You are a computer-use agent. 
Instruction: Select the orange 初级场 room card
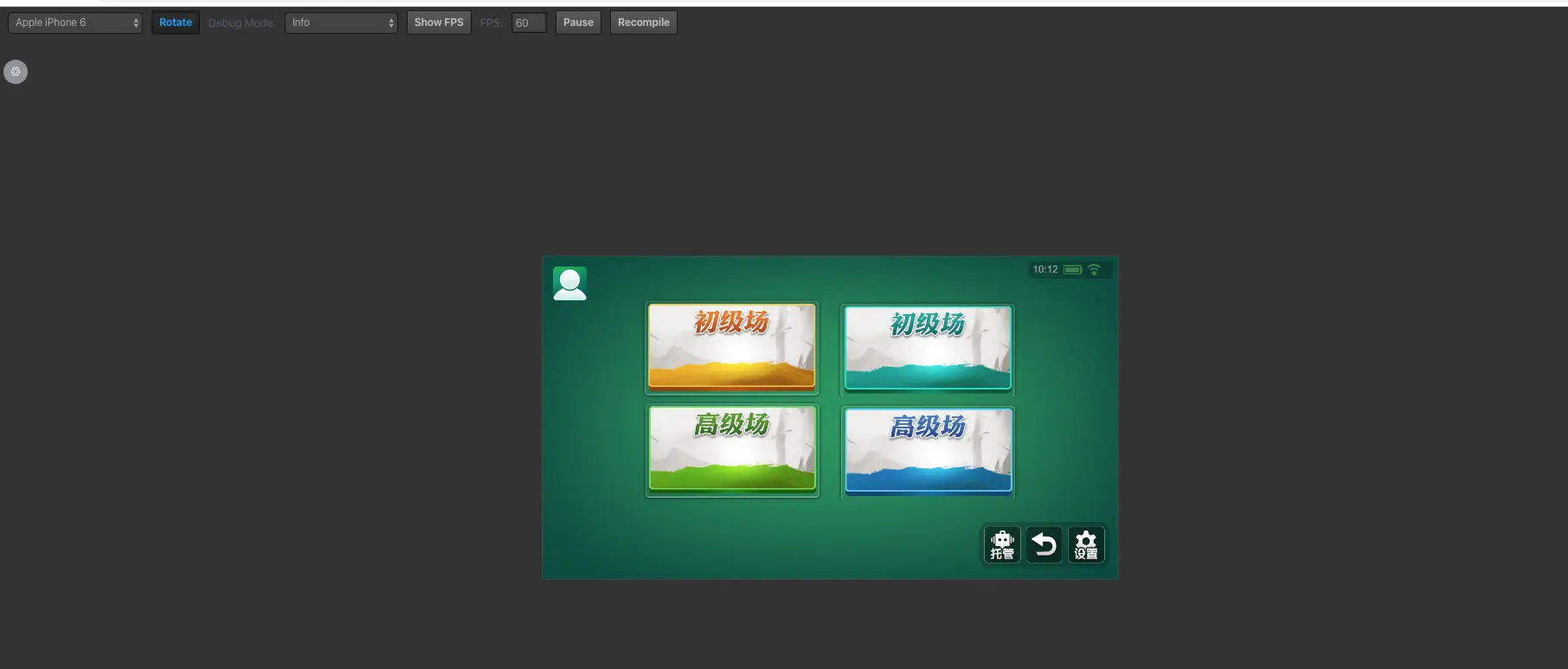tap(732, 347)
